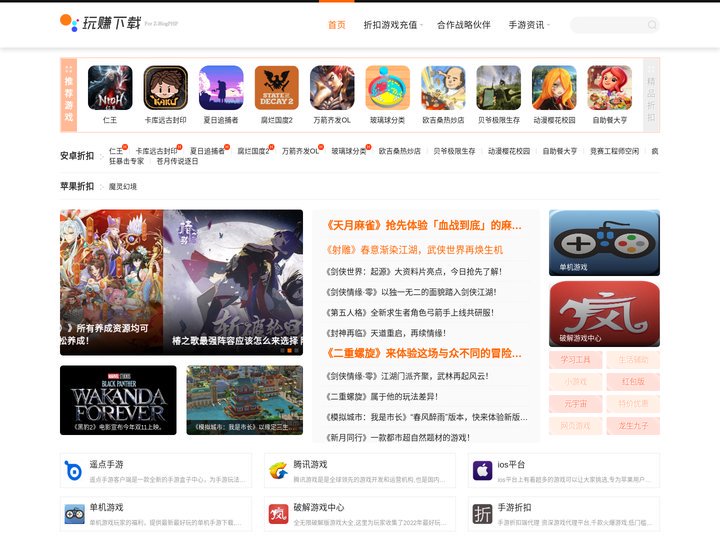Open the State of Decay 2 icon
720x540 pixels.
276,88
